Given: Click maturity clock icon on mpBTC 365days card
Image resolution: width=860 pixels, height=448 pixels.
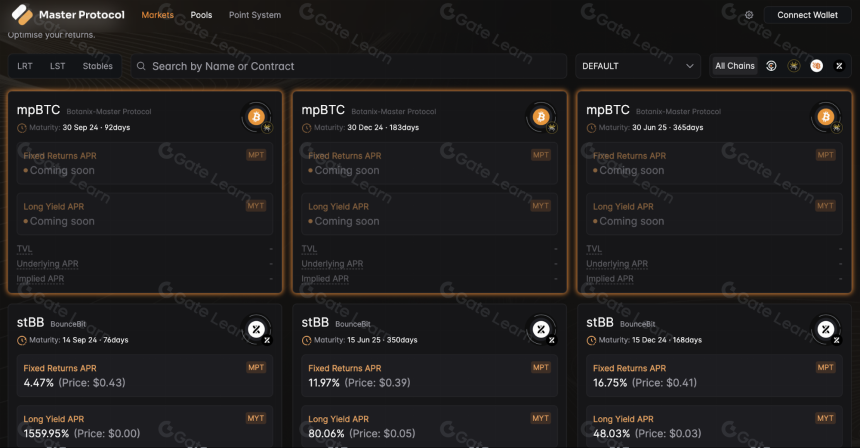Looking at the screenshot, I should click(x=591, y=128).
